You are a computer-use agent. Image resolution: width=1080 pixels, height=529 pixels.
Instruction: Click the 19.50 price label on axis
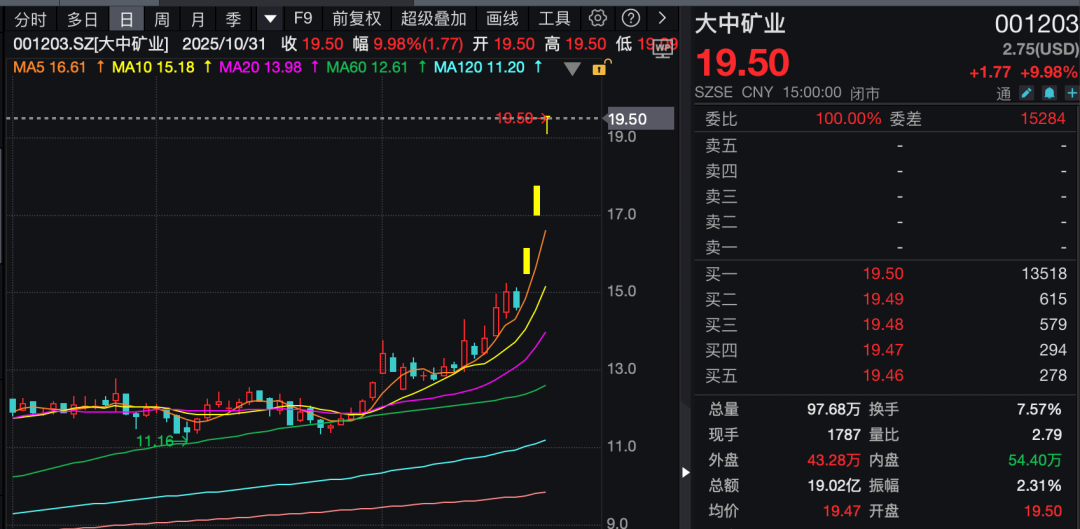click(x=632, y=119)
